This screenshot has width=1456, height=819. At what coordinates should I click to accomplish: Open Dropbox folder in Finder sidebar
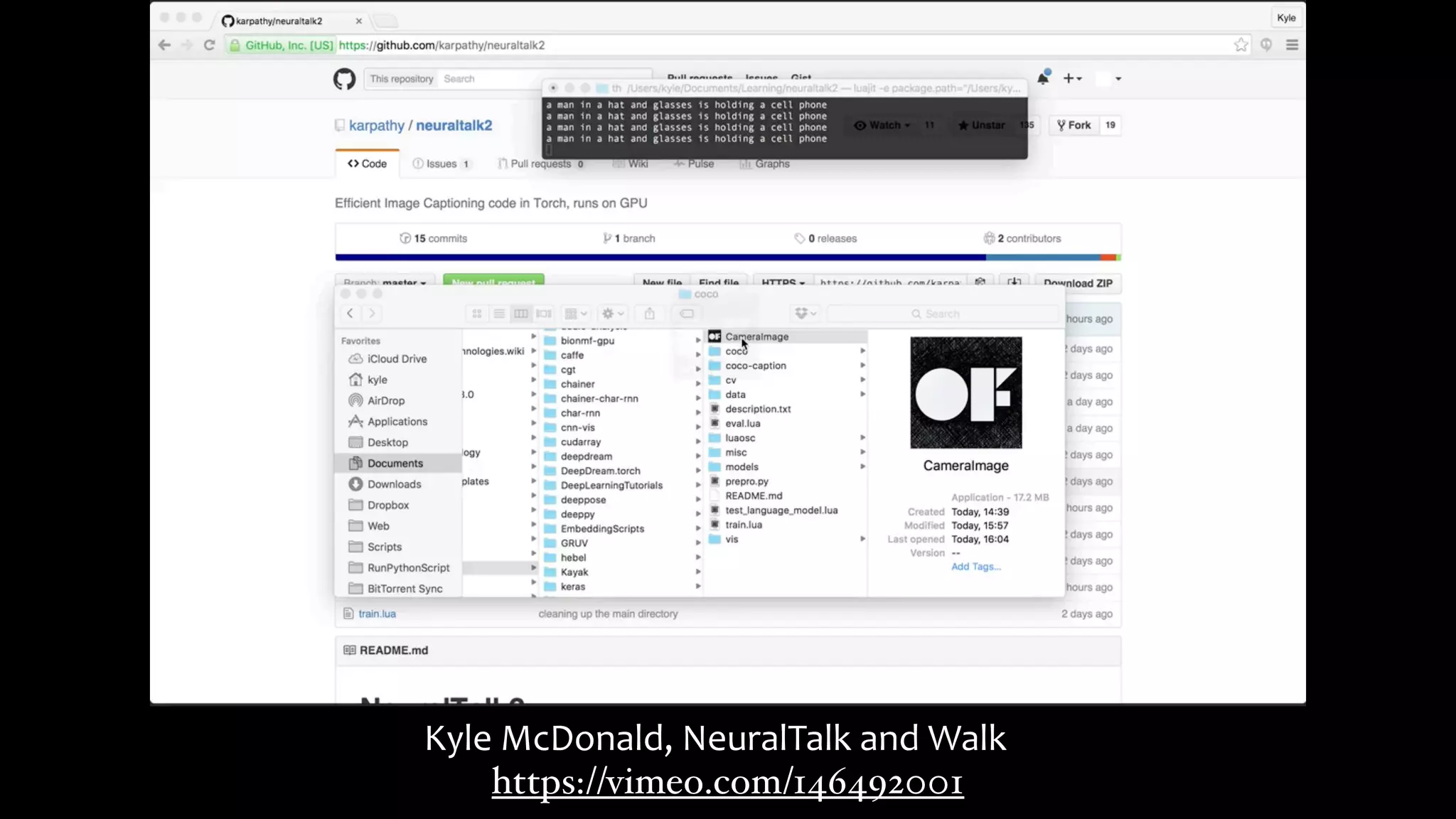point(388,505)
